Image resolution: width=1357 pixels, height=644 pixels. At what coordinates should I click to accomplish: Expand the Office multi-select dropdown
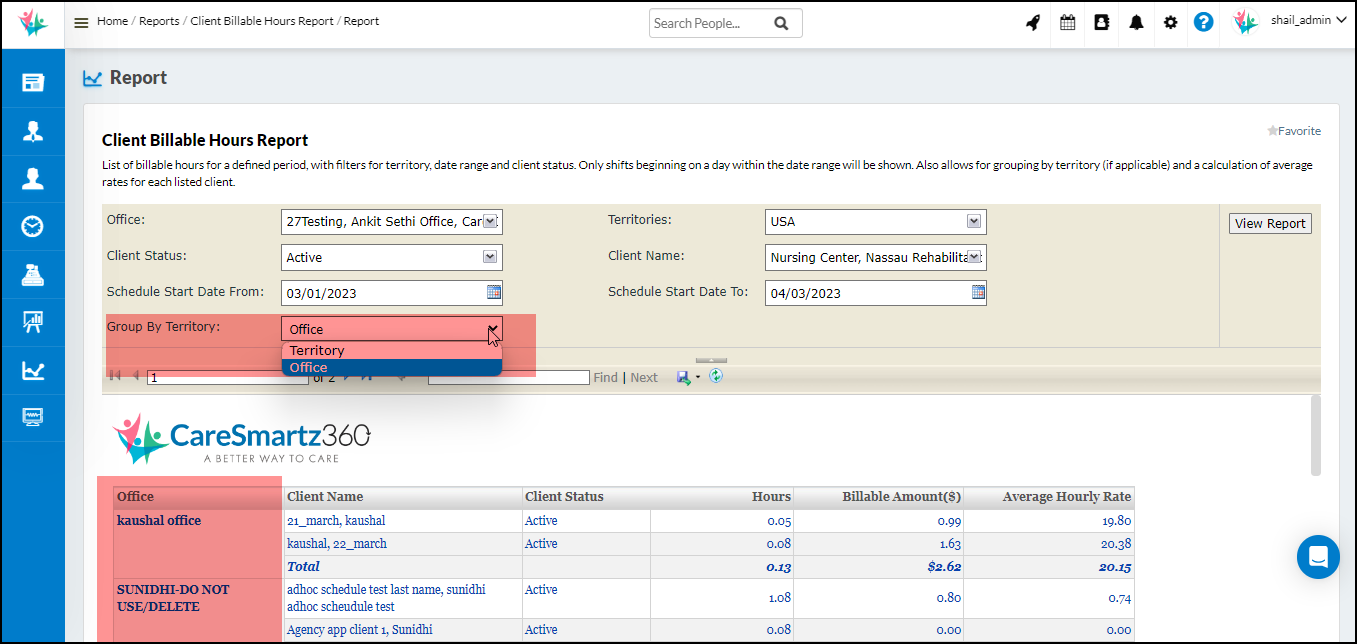(490, 222)
